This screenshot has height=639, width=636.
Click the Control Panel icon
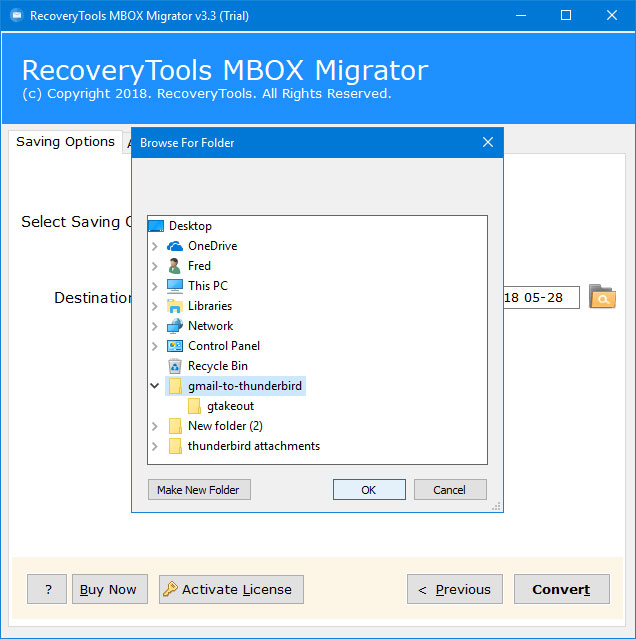(175, 346)
